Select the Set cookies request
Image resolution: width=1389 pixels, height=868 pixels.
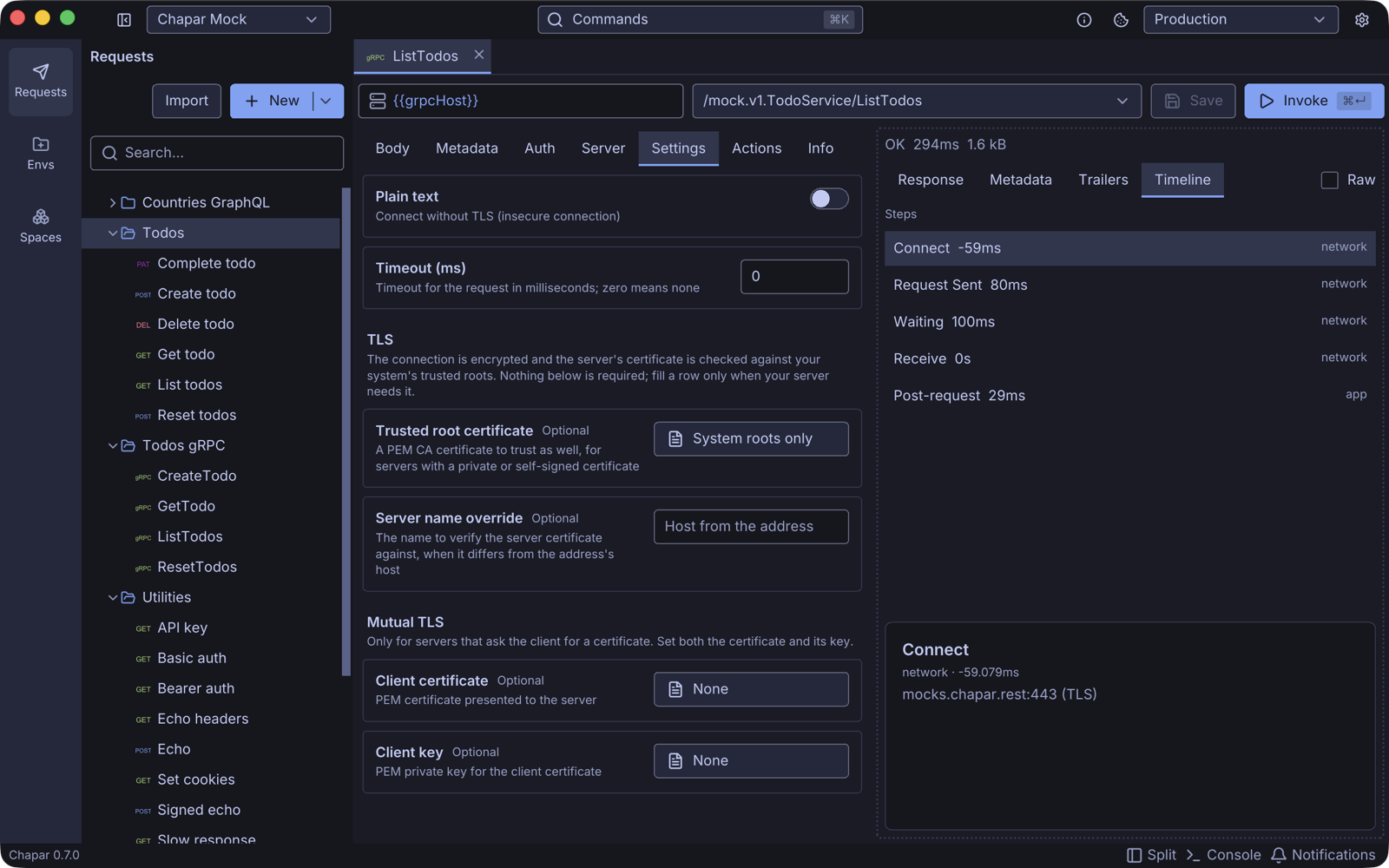click(211, 779)
